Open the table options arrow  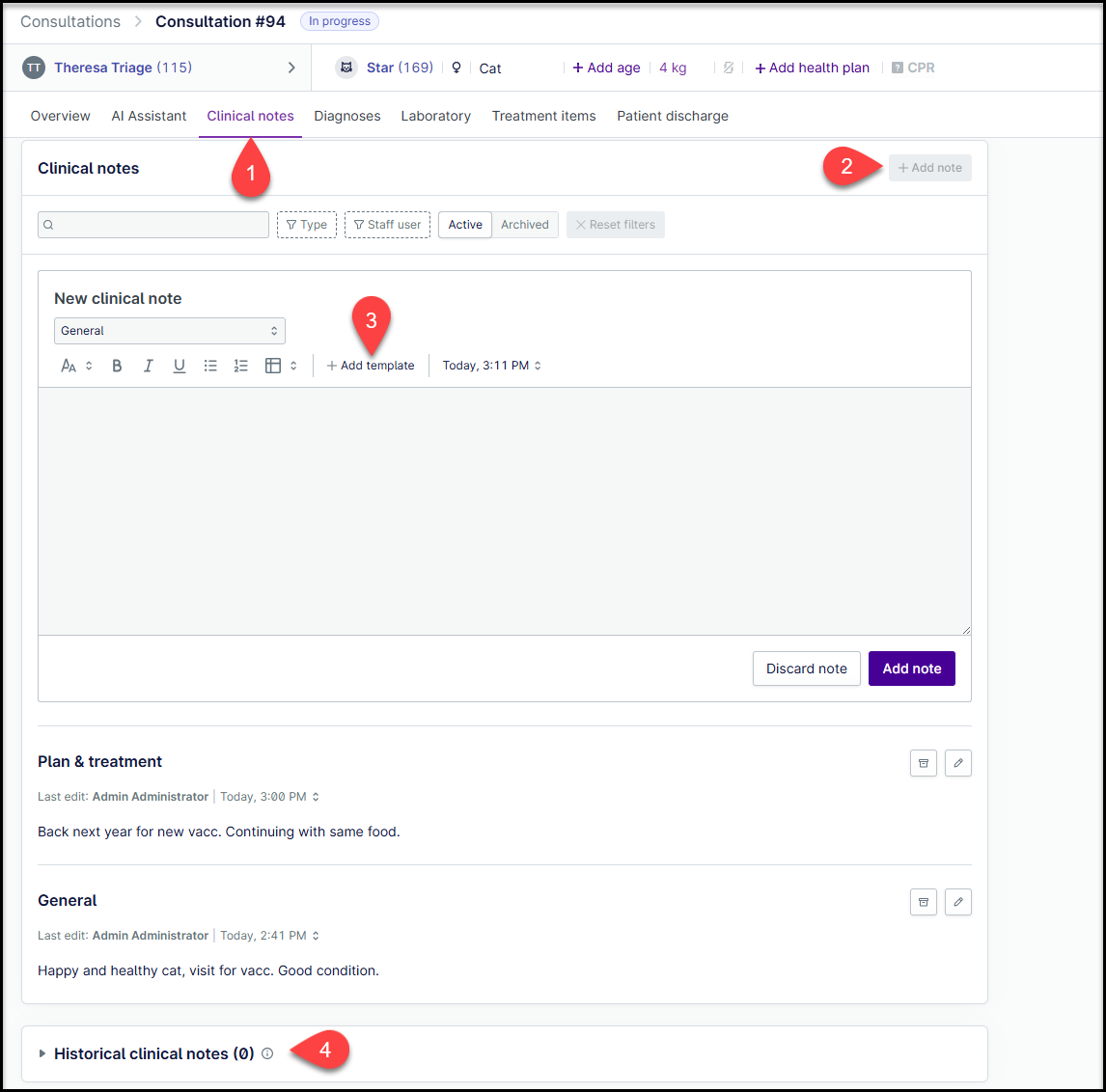click(293, 366)
